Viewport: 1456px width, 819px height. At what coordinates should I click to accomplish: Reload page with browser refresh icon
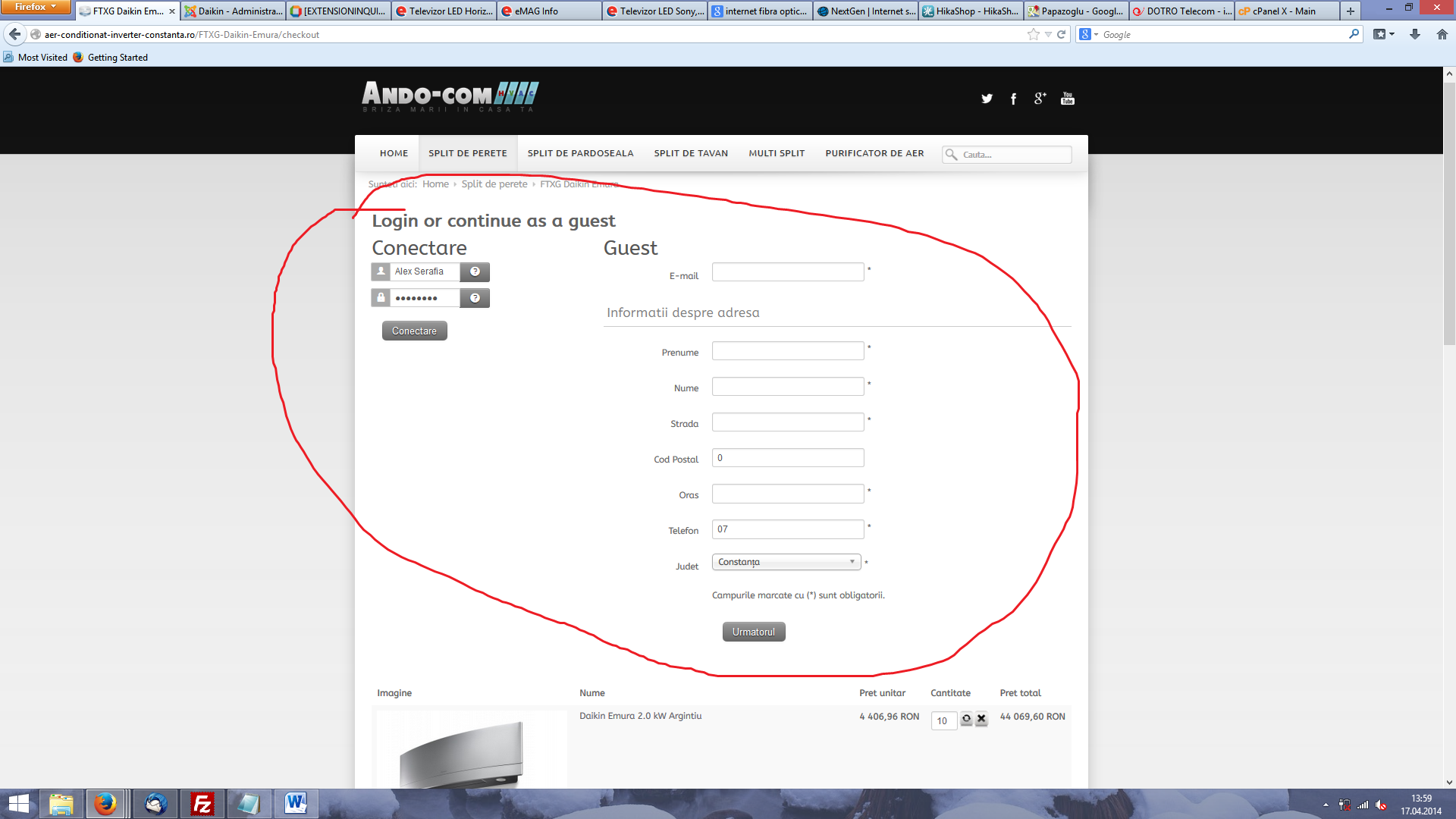pos(1062,34)
